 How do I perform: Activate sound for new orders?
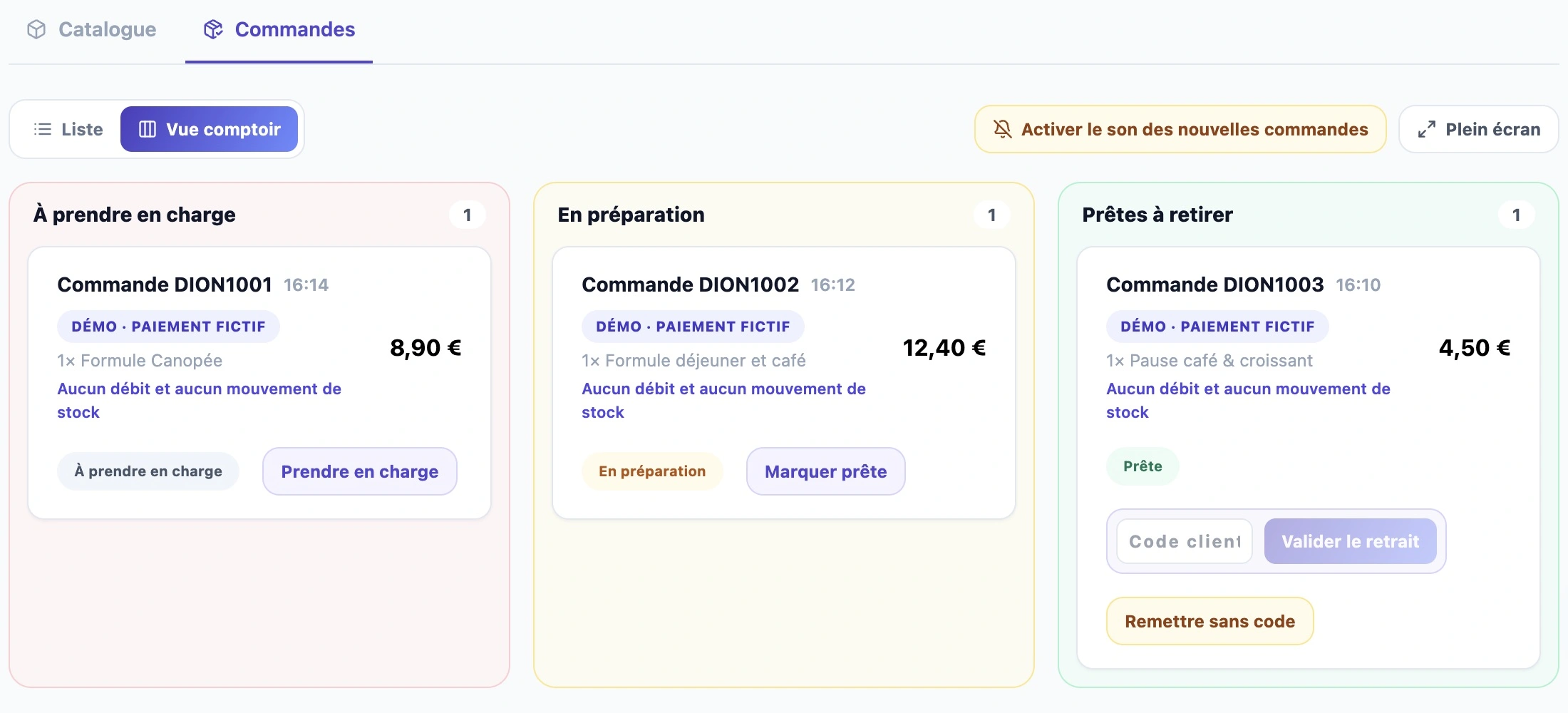point(1180,129)
